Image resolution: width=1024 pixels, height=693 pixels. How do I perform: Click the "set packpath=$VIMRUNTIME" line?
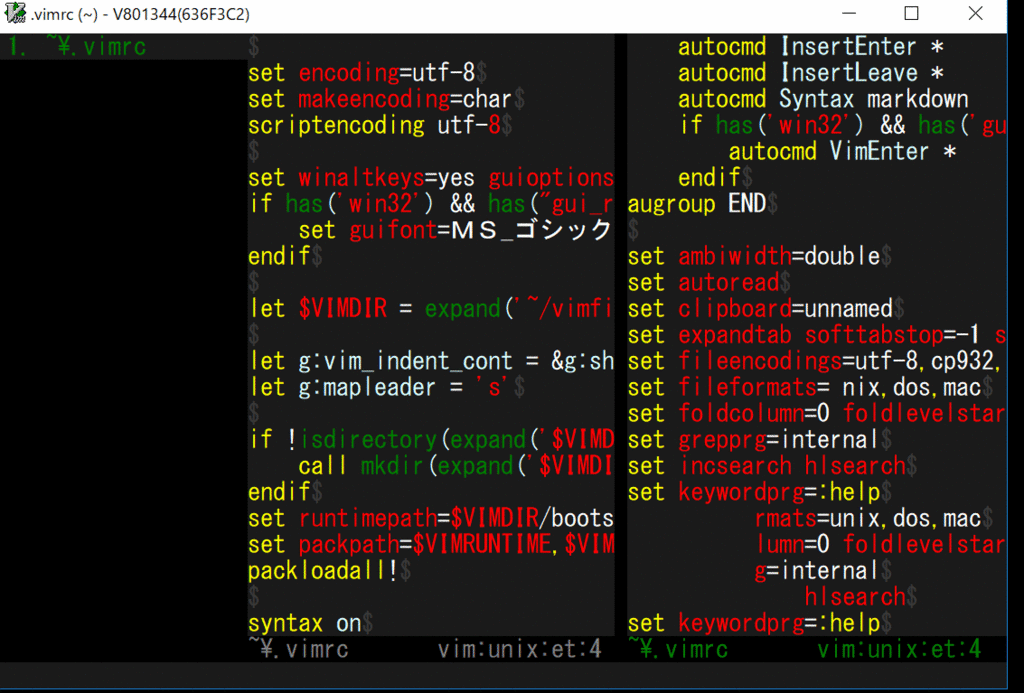pyautogui.click(x=431, y=544)
